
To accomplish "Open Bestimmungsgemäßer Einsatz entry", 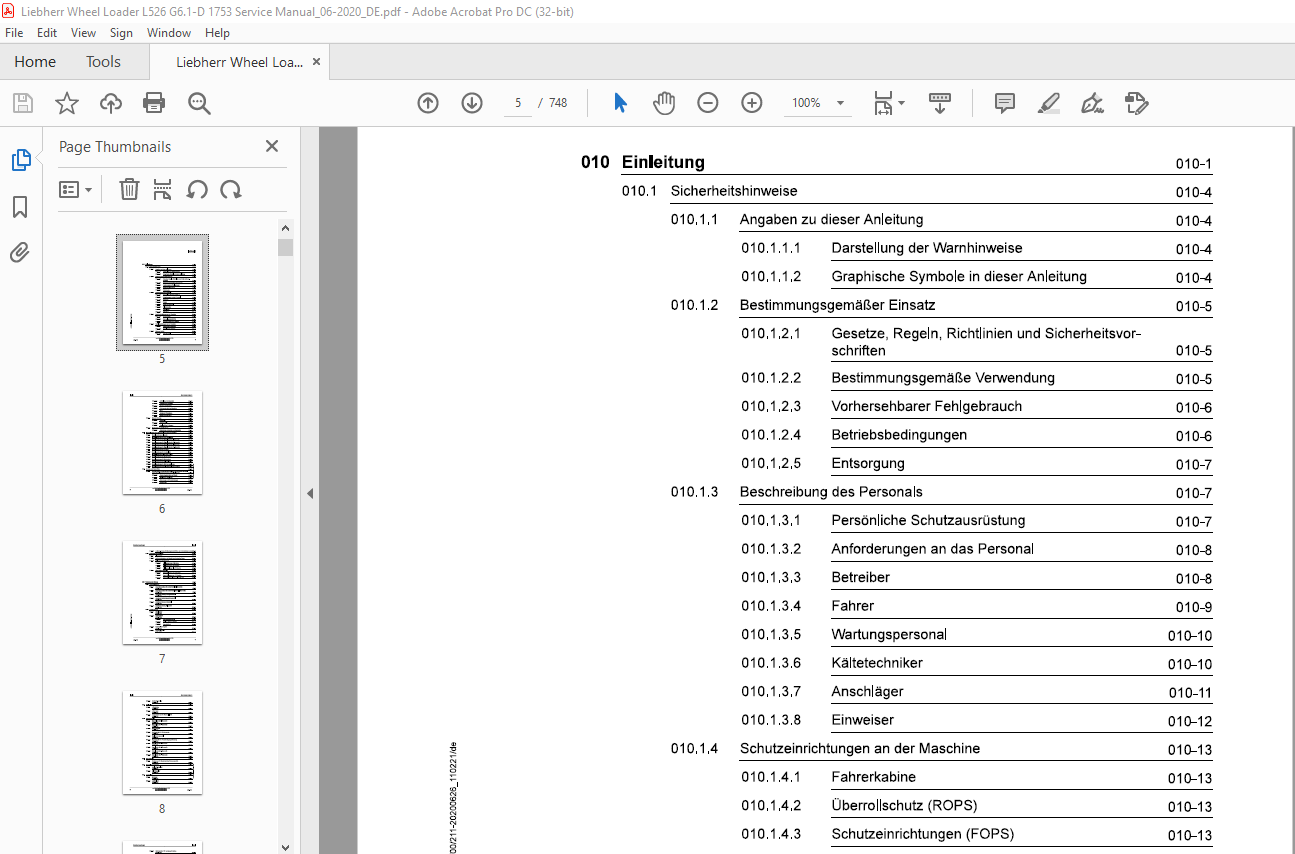I will [837, 305].
